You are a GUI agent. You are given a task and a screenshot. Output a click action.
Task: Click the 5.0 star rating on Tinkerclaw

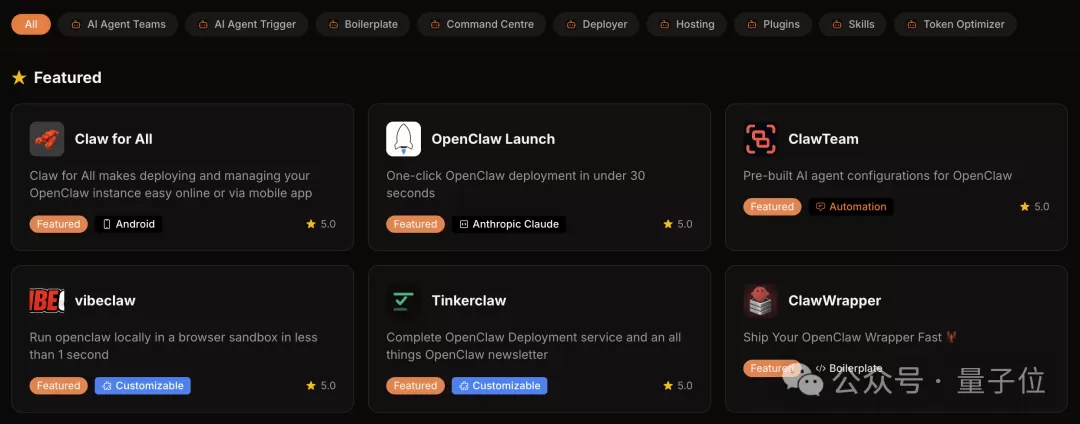pos(678,385)
